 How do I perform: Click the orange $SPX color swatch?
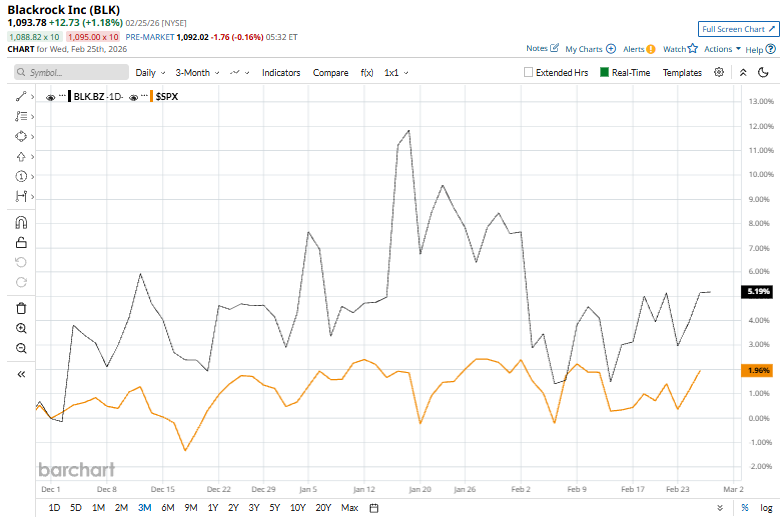(151, 96)
